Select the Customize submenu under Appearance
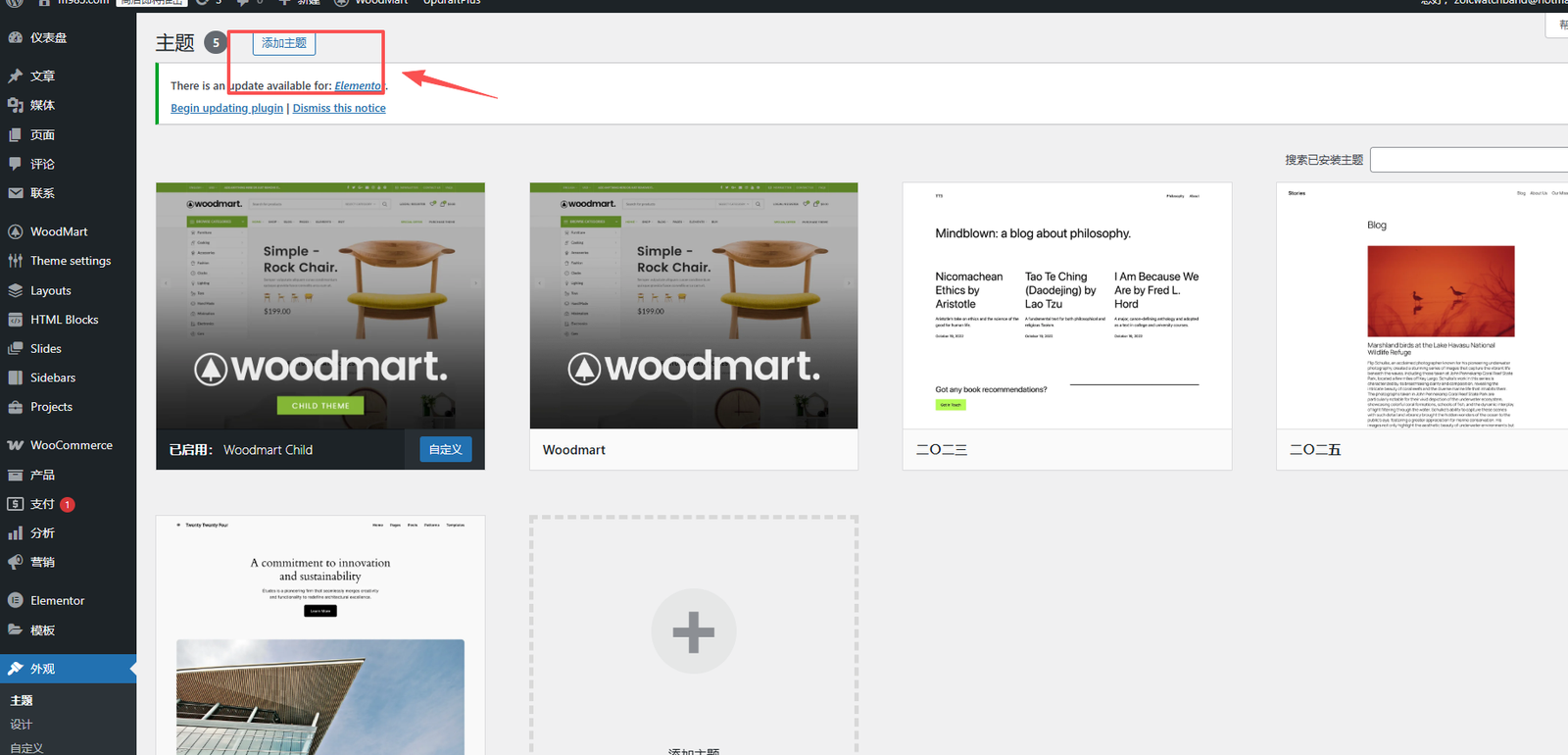Viewport: 1568px width, 755px height. tap(26, 747)
